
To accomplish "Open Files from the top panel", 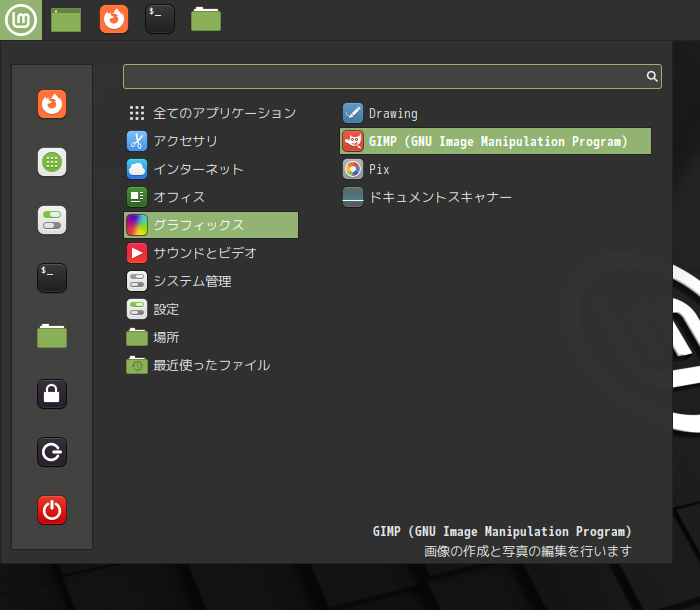I will [x=206, y=20].
